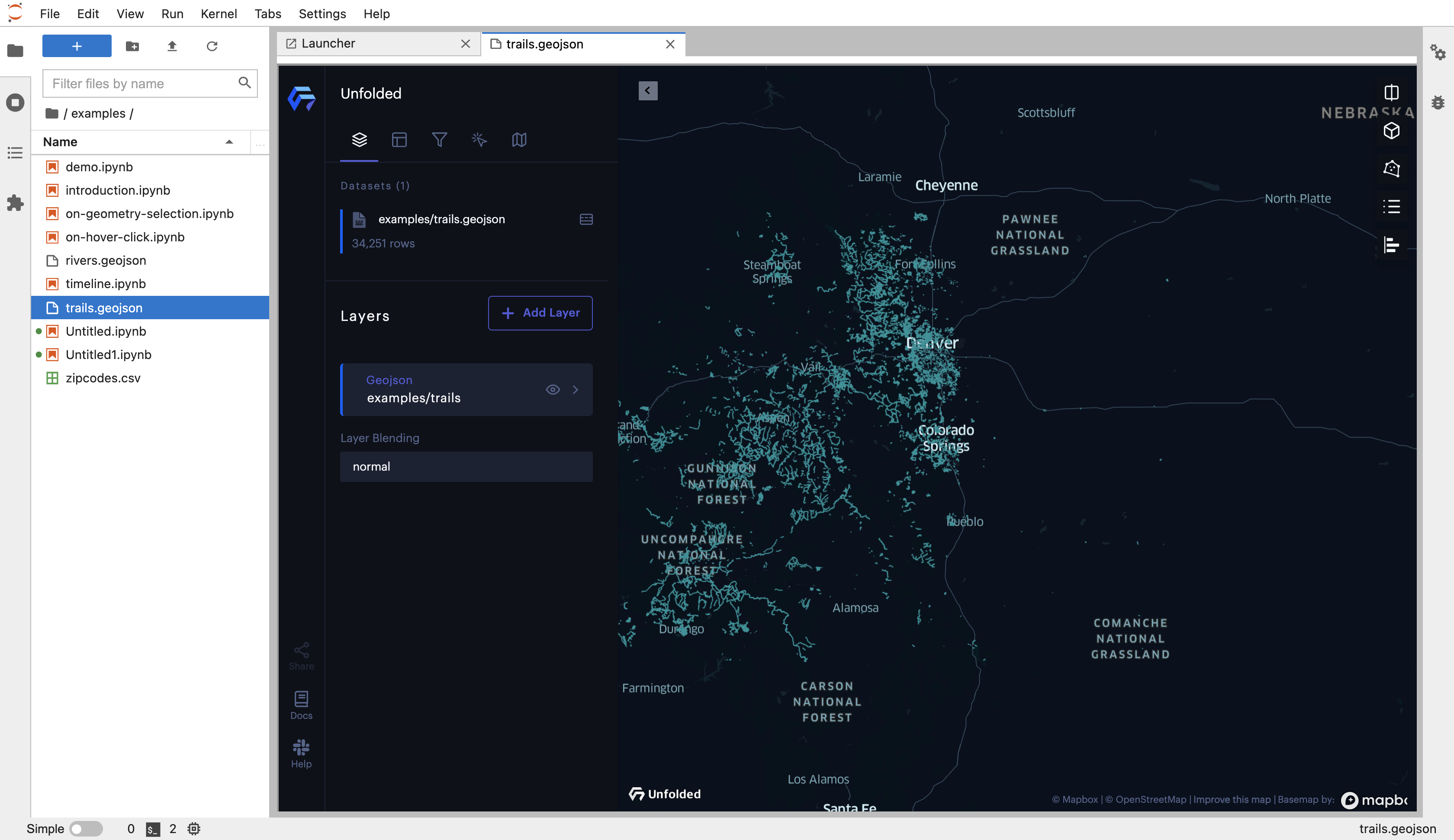This screenshot has height=840, width=1454.
Task: Click the Filter panel icon
Action: click(x=439, y=139)
